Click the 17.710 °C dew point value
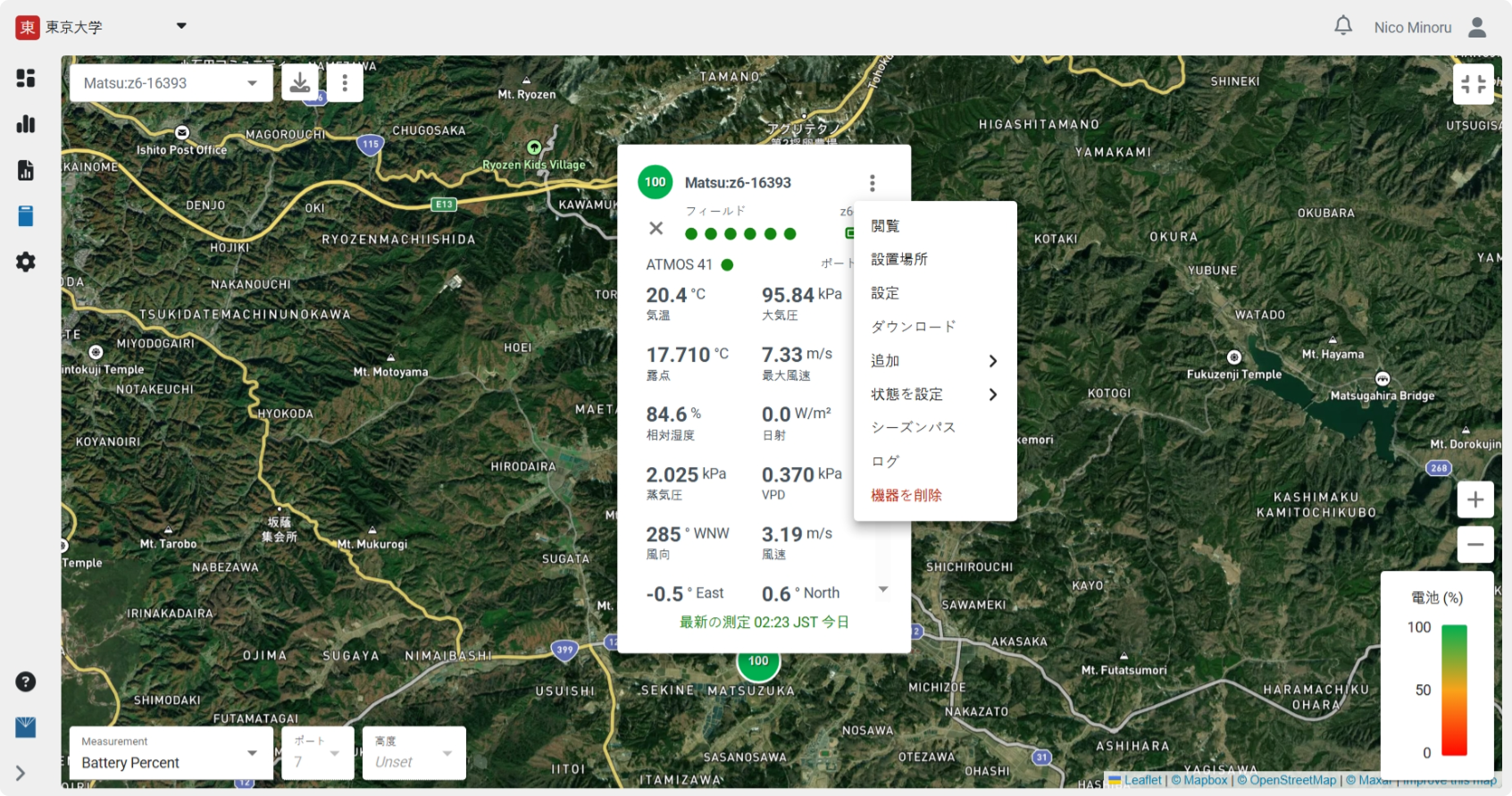Viewport: 1512px width, 796px height. point(688,355)
